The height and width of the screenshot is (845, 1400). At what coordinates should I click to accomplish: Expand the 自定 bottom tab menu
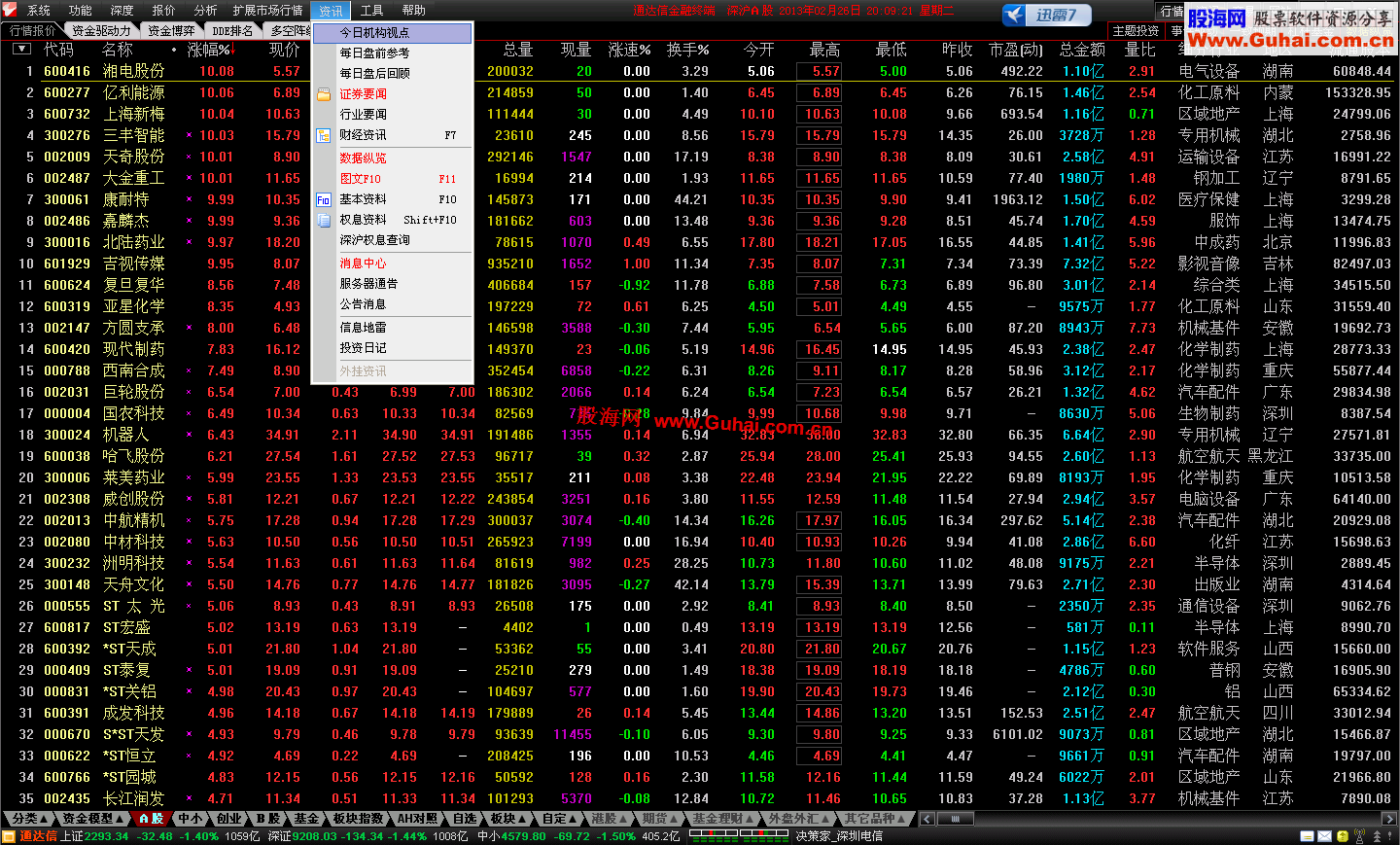pos(559,819)
